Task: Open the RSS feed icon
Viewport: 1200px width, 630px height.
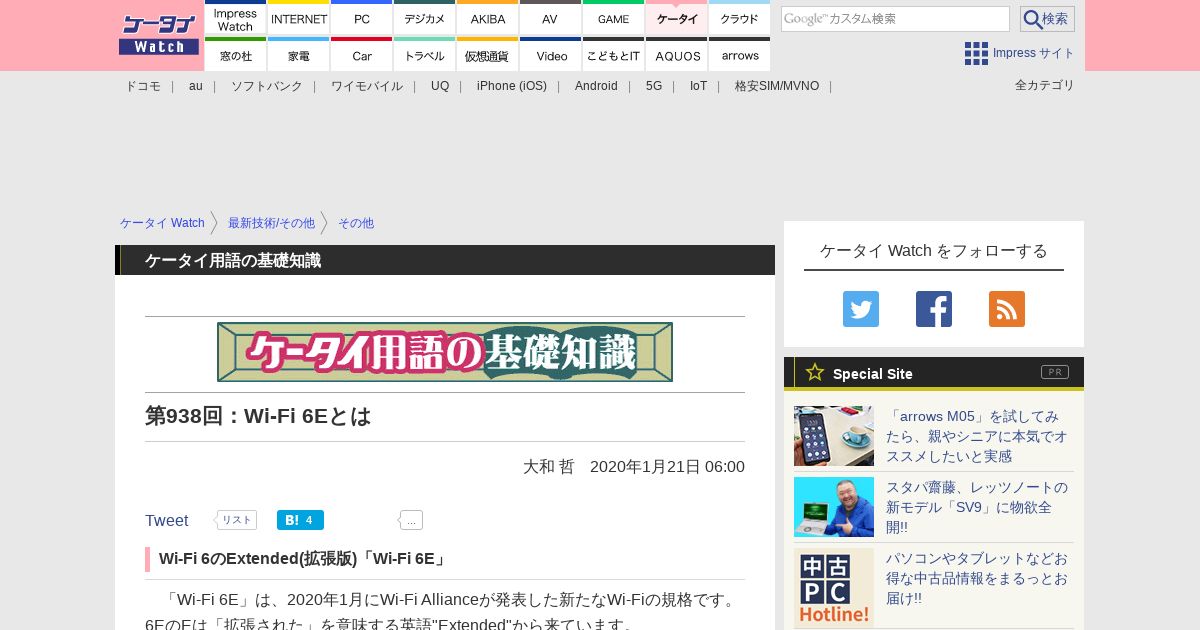Action: click(x=1007, y=309)
